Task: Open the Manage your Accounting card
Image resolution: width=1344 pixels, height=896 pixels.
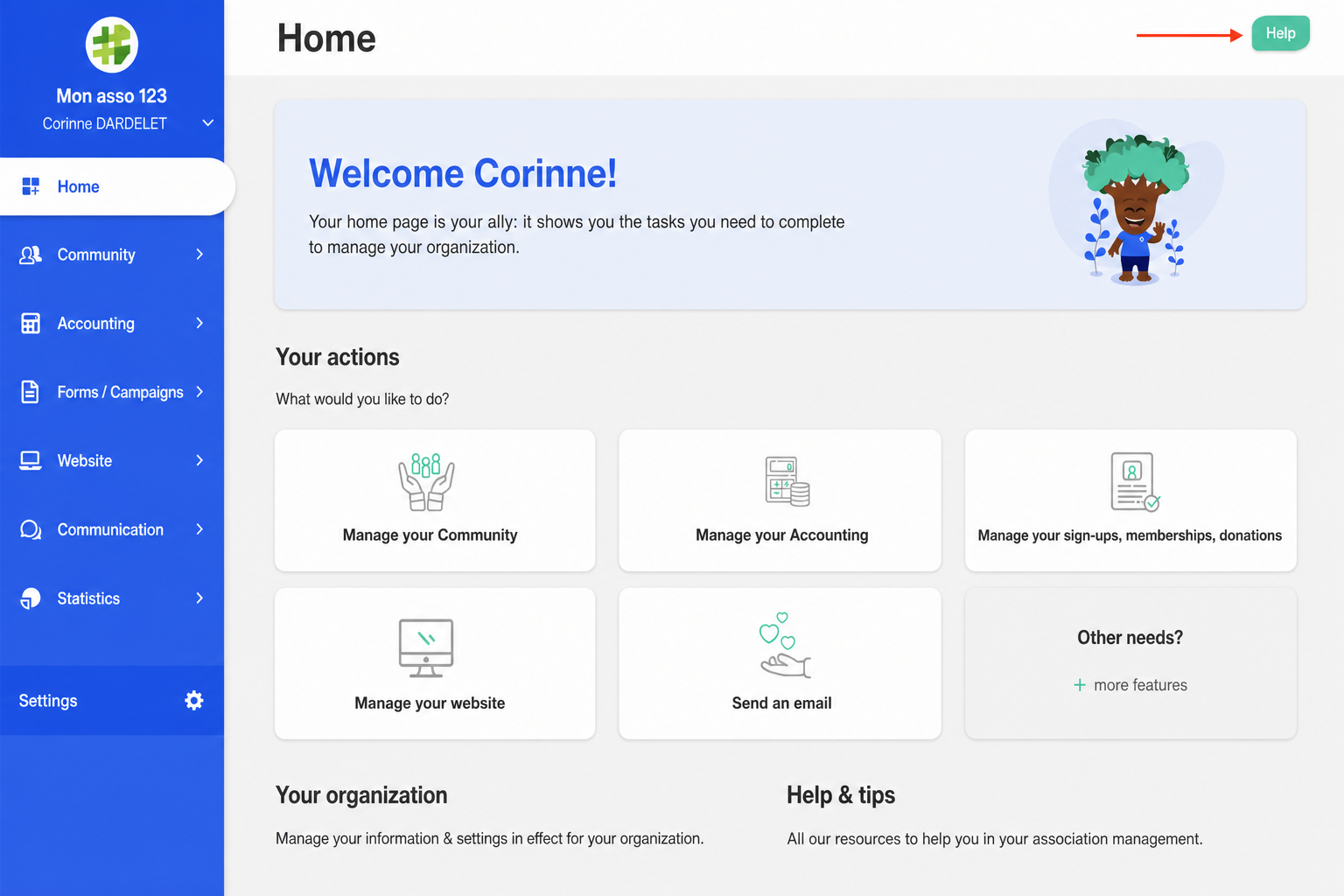Action: click(780, 500)
